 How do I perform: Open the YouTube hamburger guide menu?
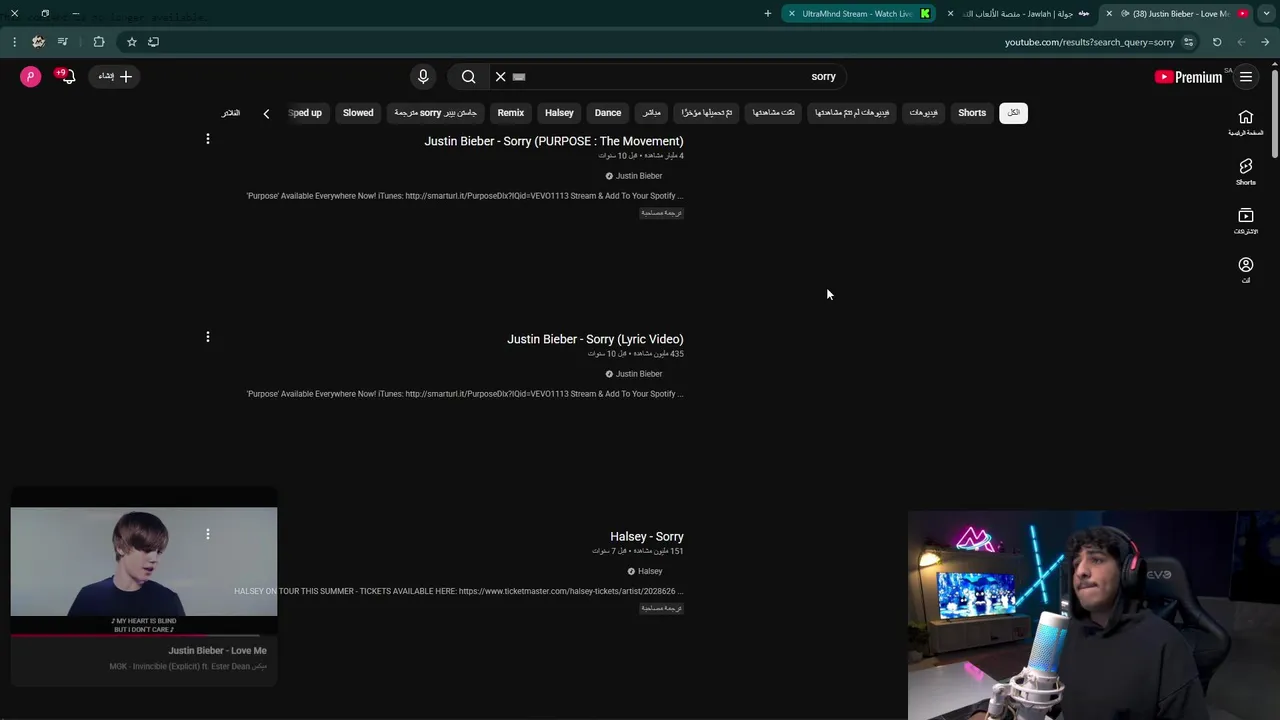pos(1246,77)
